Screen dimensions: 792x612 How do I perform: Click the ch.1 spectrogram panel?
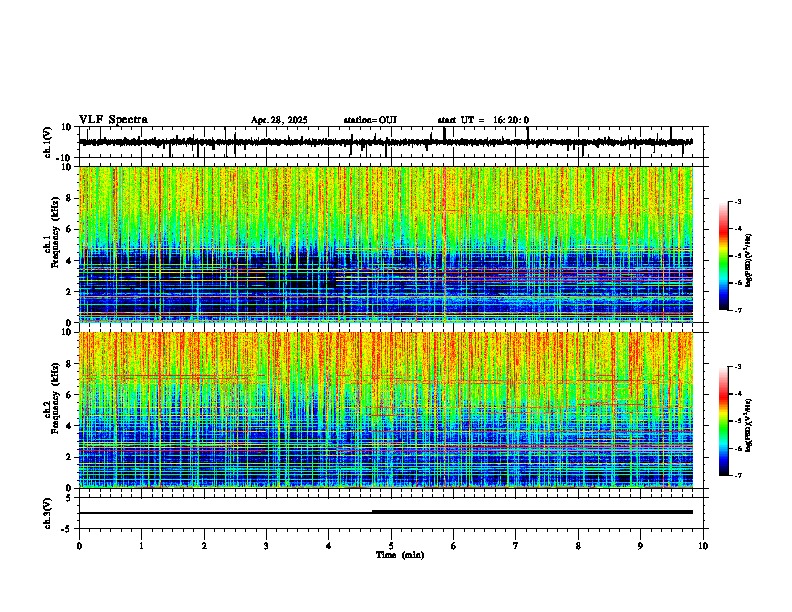386,244
